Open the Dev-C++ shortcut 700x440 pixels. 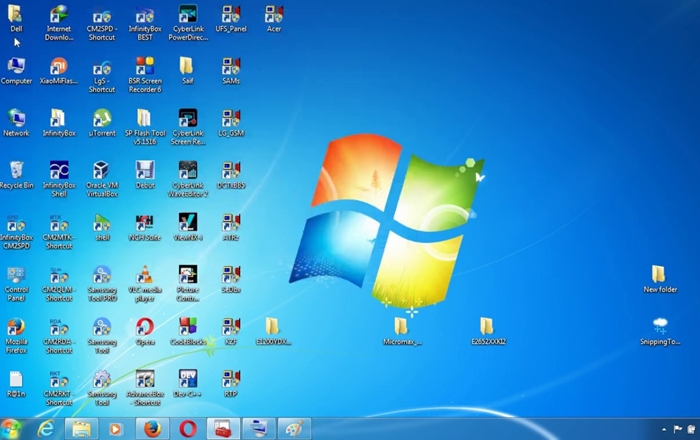(188, 384)
